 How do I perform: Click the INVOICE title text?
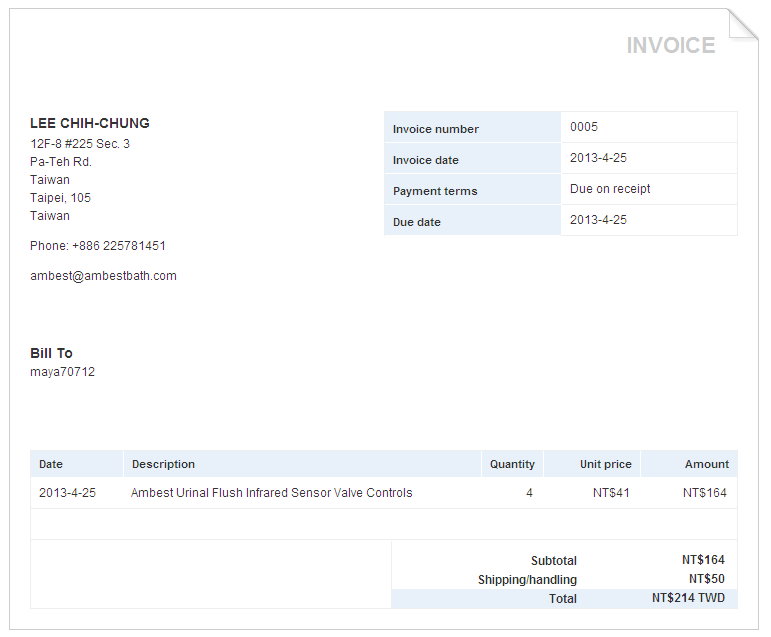pos(670,46)
